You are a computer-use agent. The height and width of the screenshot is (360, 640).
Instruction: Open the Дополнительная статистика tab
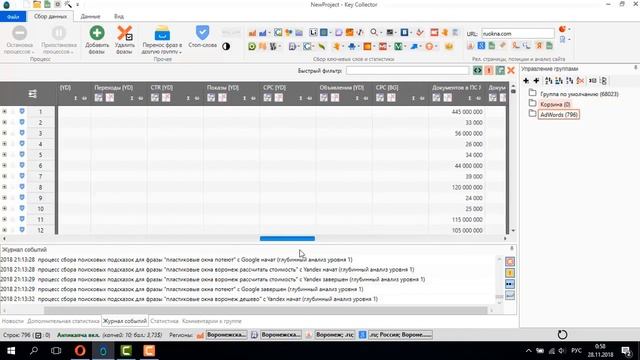tap(63, 321)
